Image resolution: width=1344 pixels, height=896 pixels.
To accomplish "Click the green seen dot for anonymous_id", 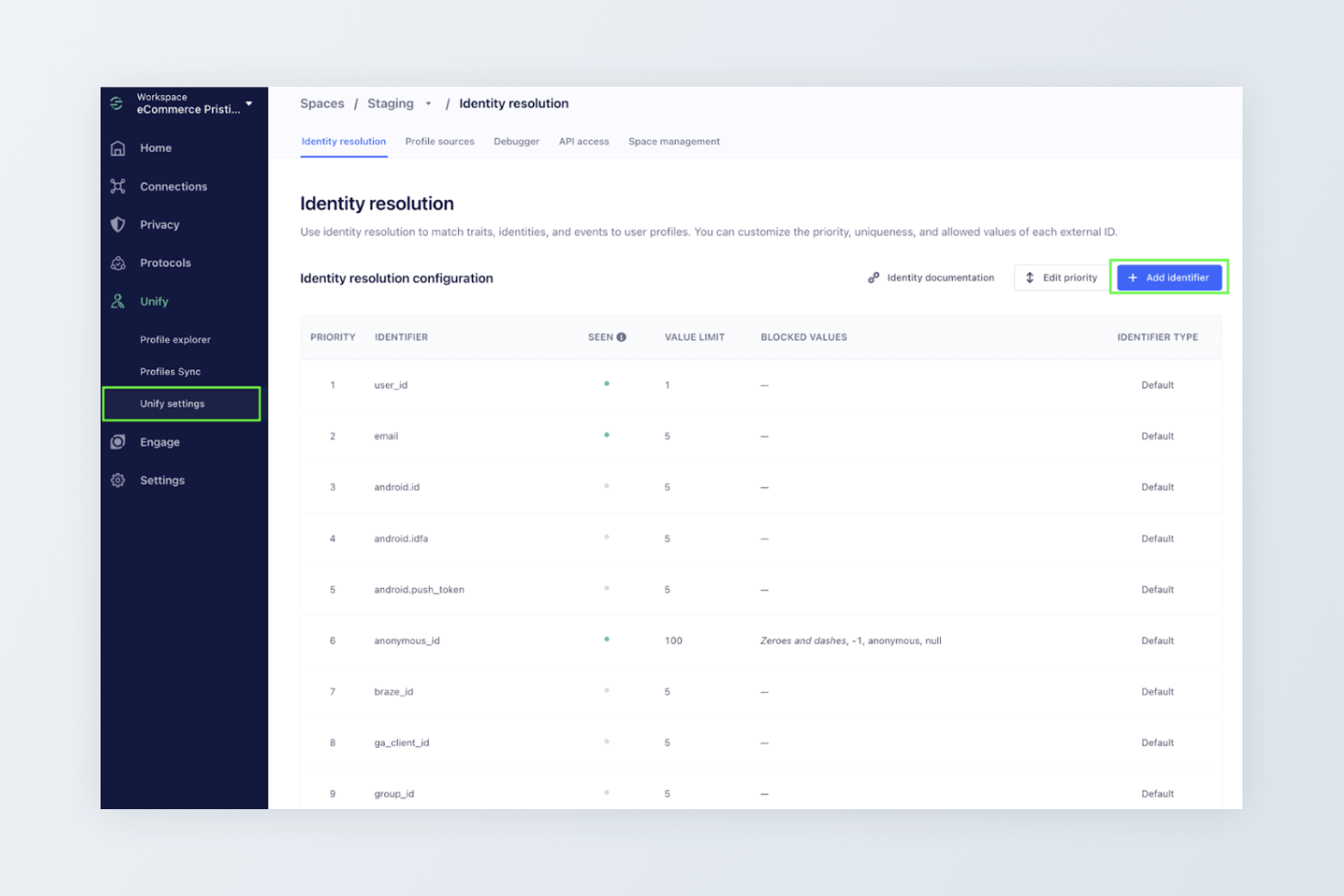I will pyautogui.click(x=607, y=640).
